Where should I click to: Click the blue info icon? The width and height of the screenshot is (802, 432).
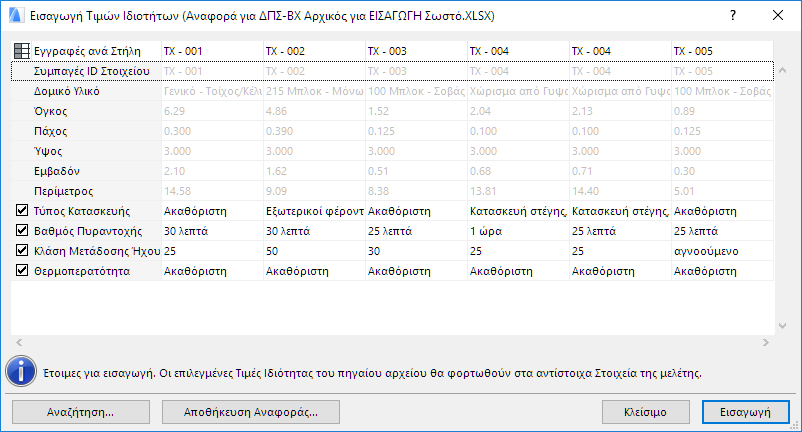[x=21, y=372]
